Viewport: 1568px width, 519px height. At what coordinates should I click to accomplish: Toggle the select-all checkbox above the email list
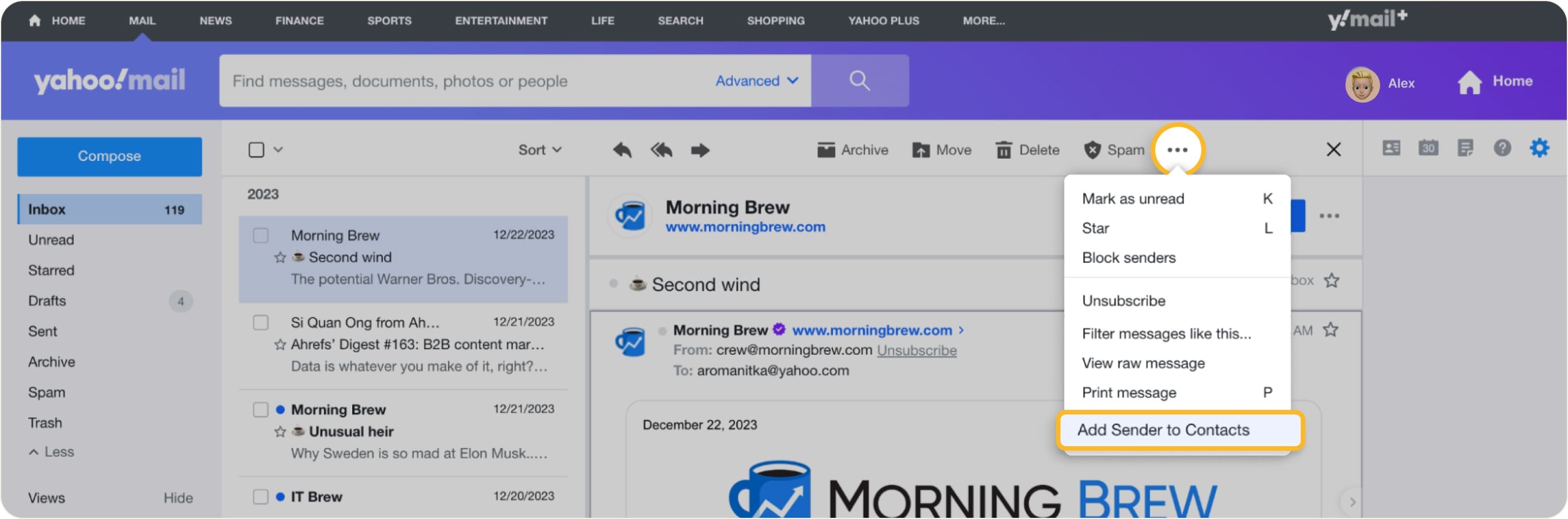pyautogui.click(x=257, y=149)
